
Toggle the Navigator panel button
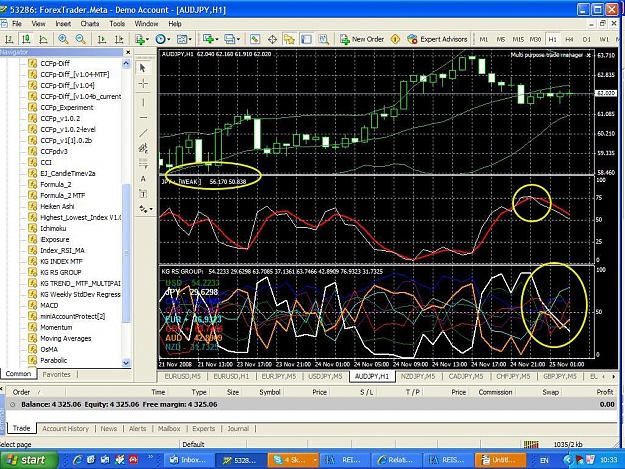289,39
